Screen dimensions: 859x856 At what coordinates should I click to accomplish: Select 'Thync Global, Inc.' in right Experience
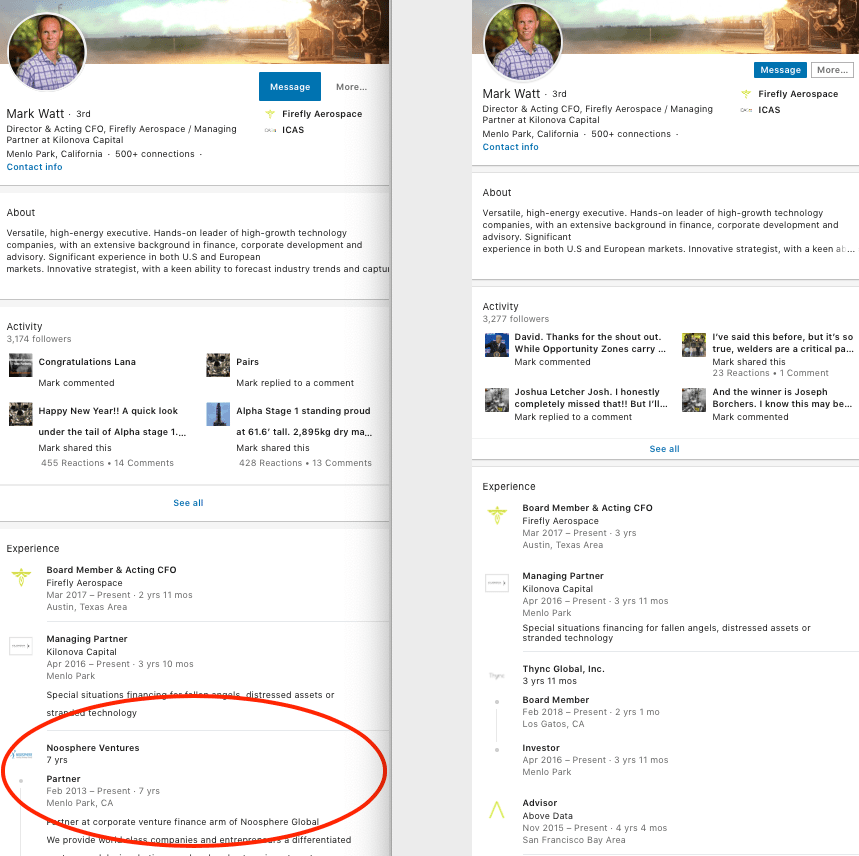564,669
